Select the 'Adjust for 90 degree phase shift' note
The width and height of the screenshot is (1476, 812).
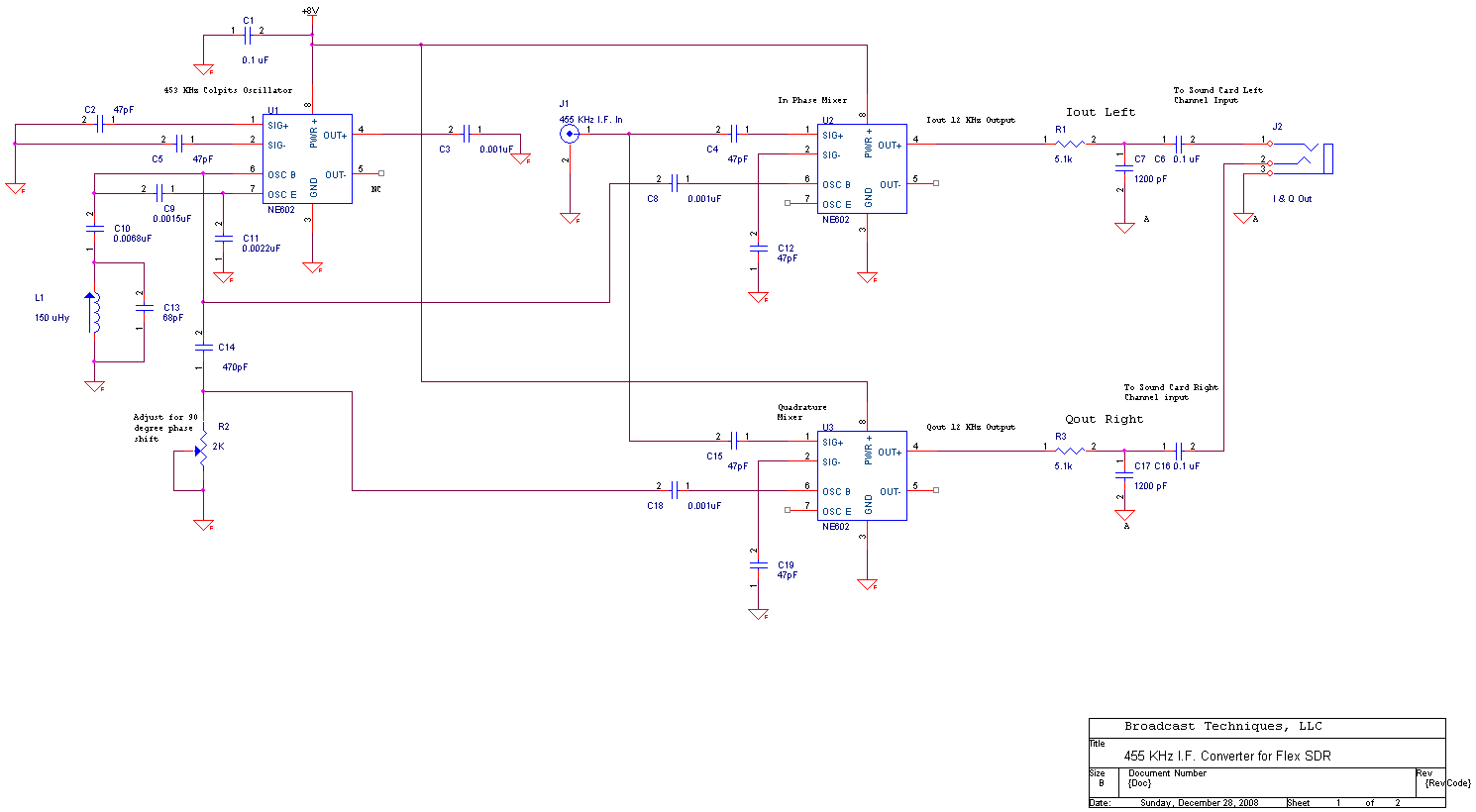164,428
